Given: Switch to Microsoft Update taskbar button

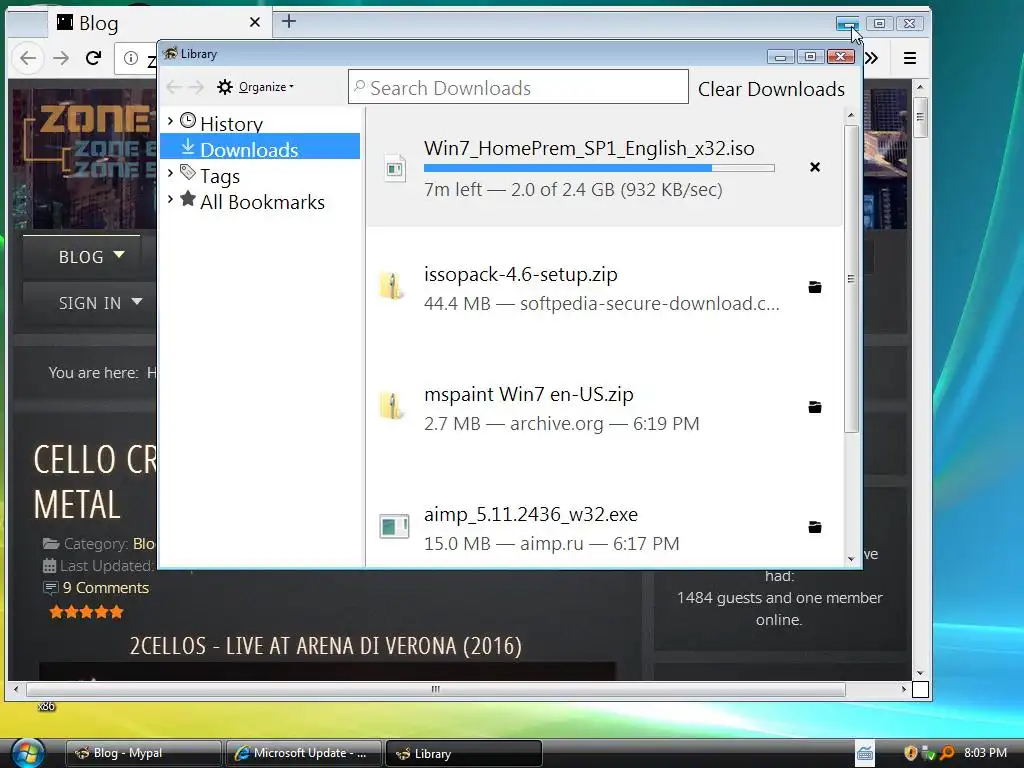Looking at the screenshot, I should click(x=303, y=753).
